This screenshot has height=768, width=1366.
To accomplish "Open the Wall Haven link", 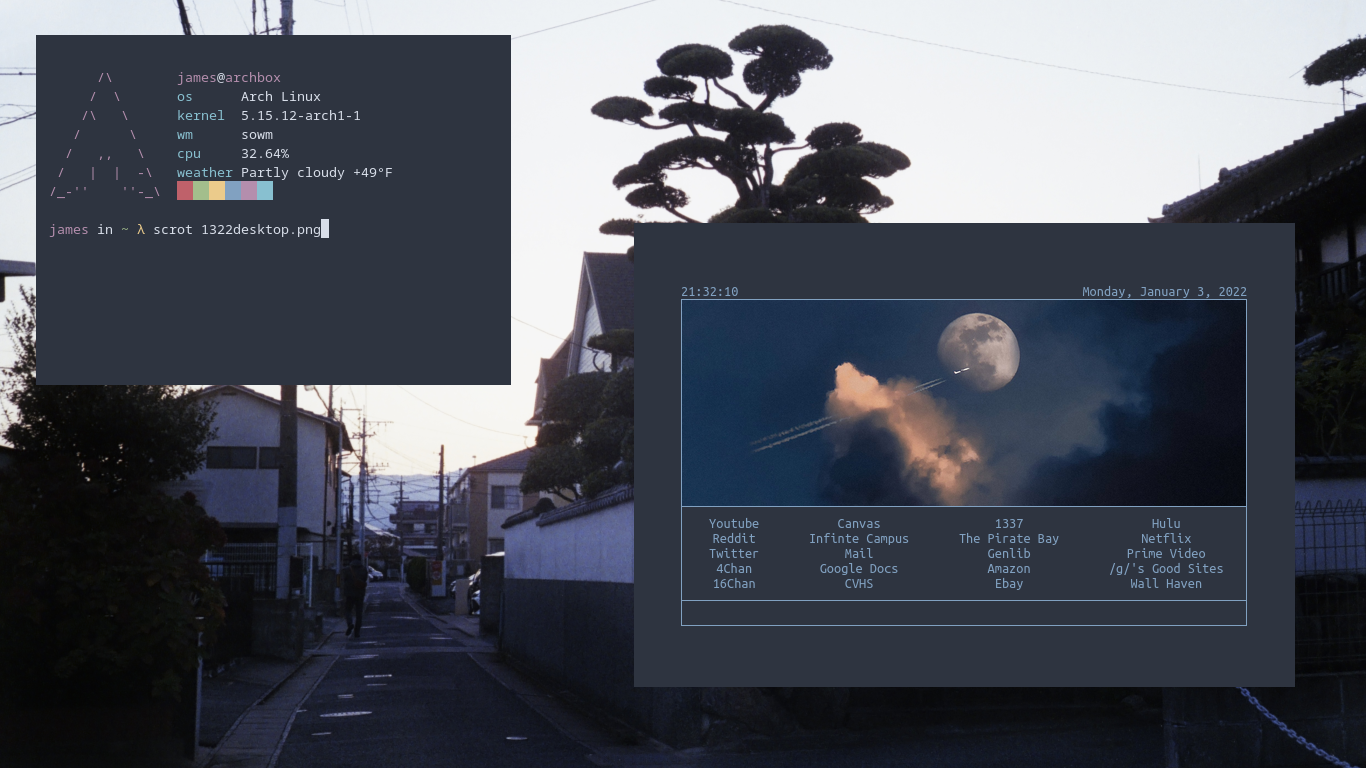I will pos(1165,583).
